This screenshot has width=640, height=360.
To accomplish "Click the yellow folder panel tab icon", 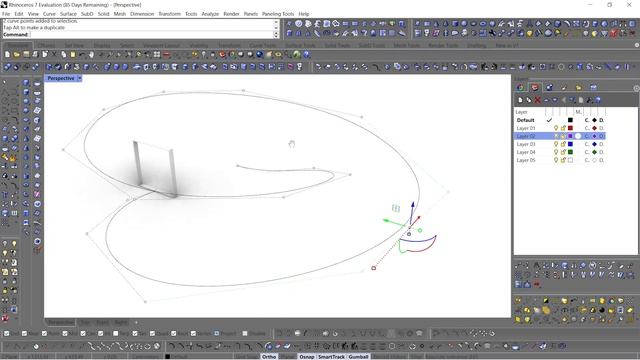I will [578, 87].
